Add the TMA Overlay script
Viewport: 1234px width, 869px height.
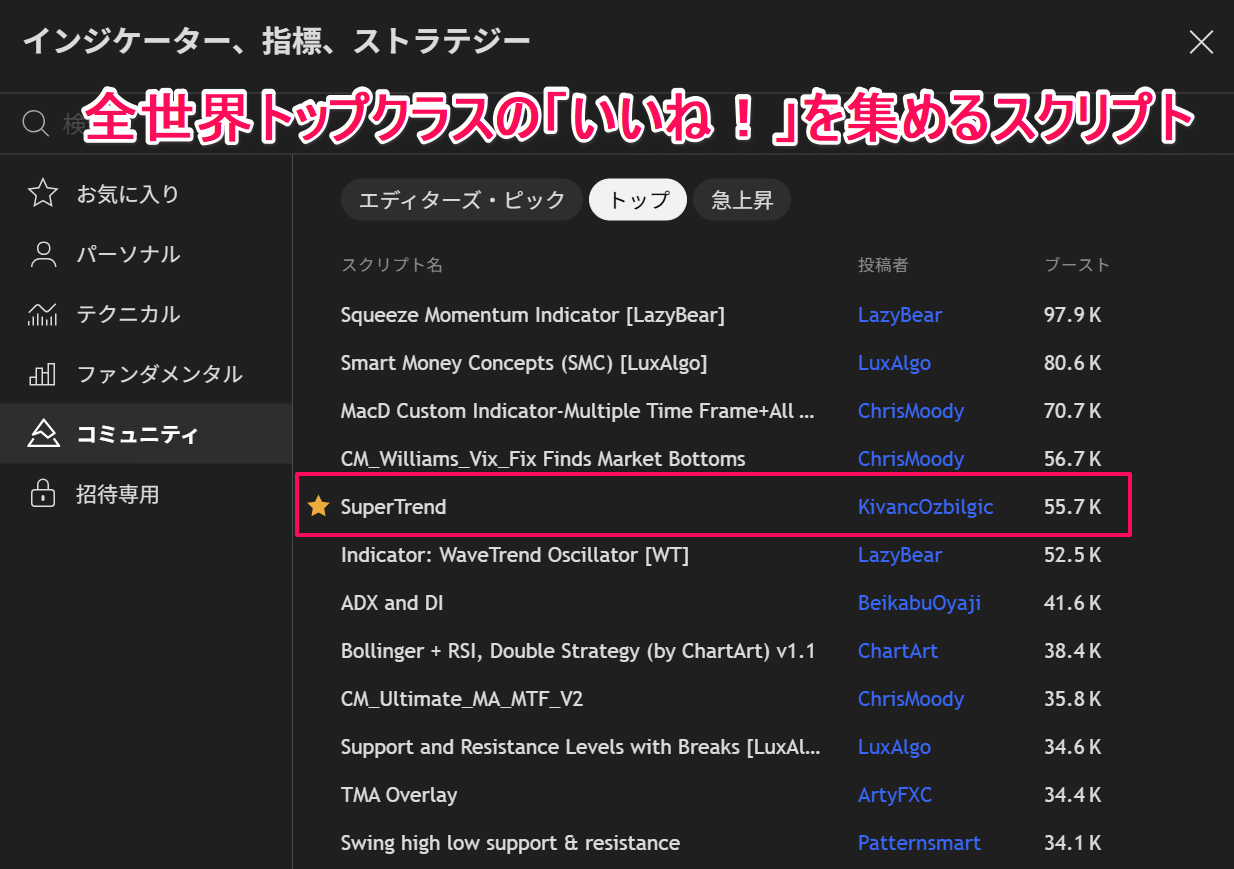(x=399, y=795)
